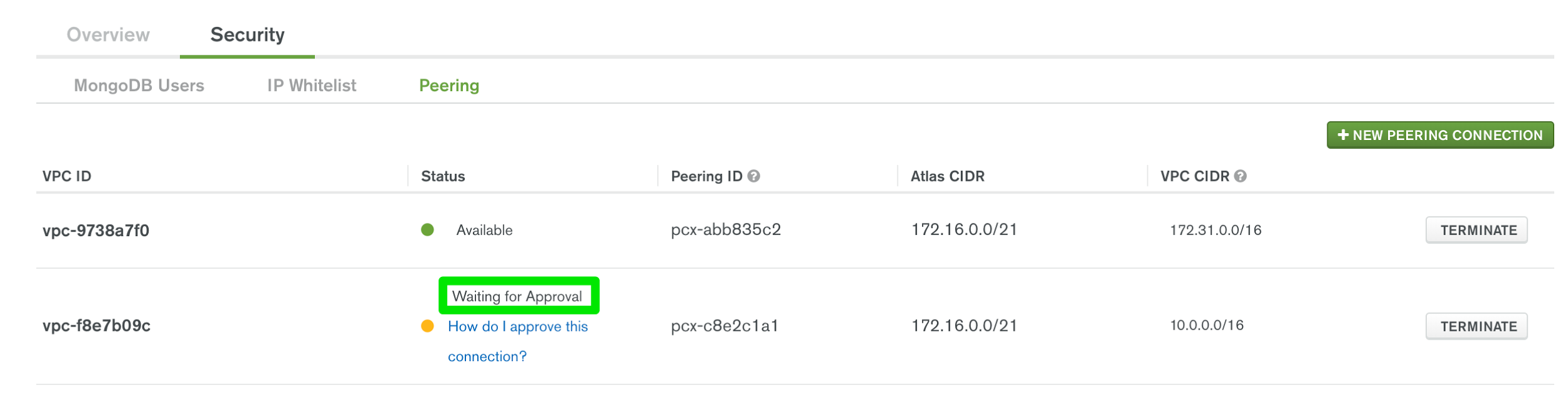
Task: Click the Status column header
Action: (x=443, y=176)
